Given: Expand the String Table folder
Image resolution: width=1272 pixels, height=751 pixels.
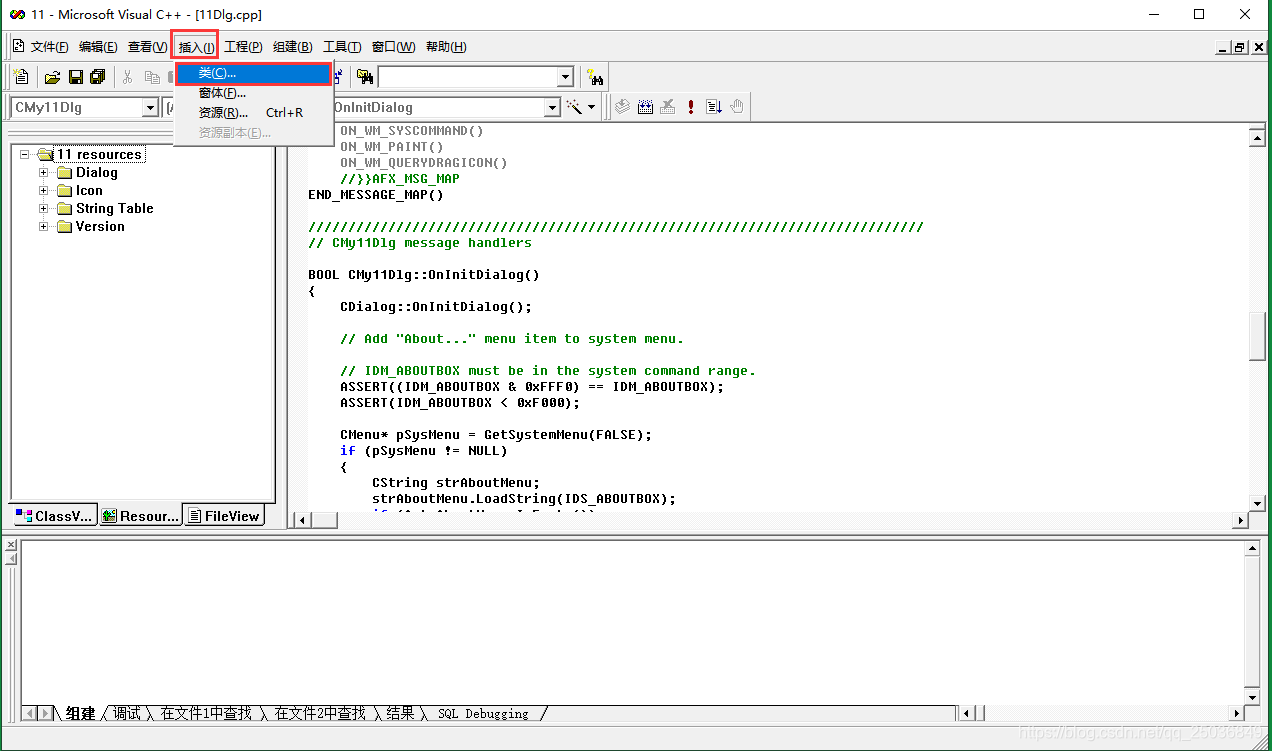Looking at the screenshot, I should [43, 208].
